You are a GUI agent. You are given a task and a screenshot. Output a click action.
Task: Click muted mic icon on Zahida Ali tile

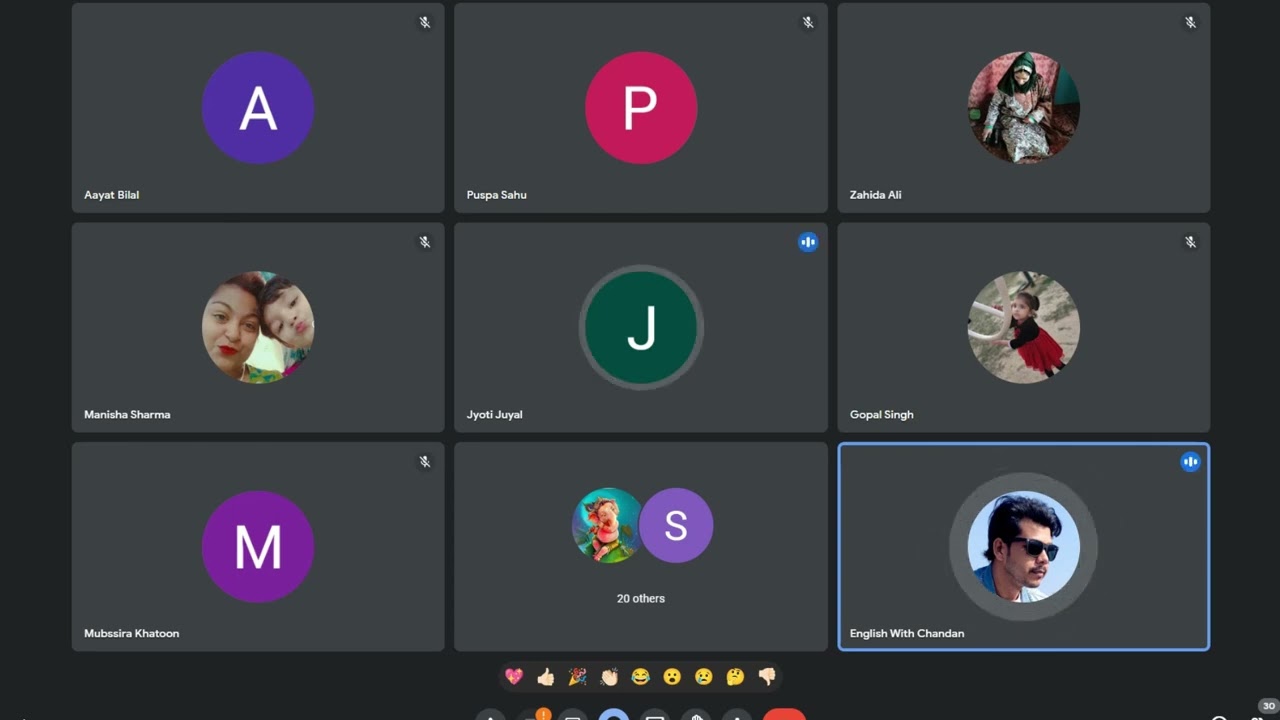coord(1190,22)
